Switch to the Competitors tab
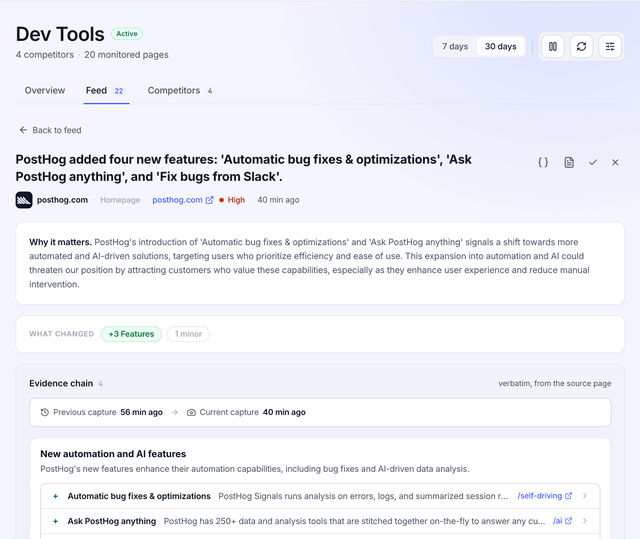Screen dimensions: 640x539 tap(180, 91)
